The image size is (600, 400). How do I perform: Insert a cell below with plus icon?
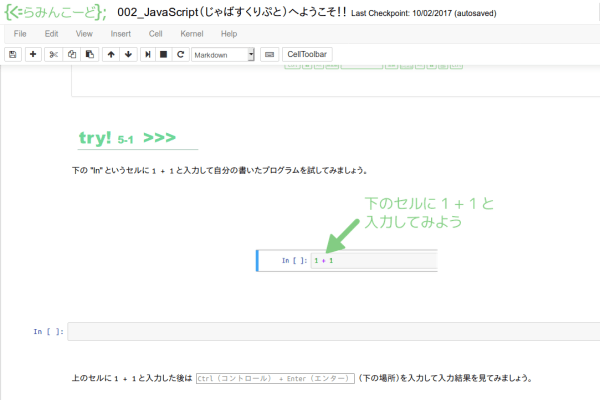pyautogui.click(x=34, y=54)
